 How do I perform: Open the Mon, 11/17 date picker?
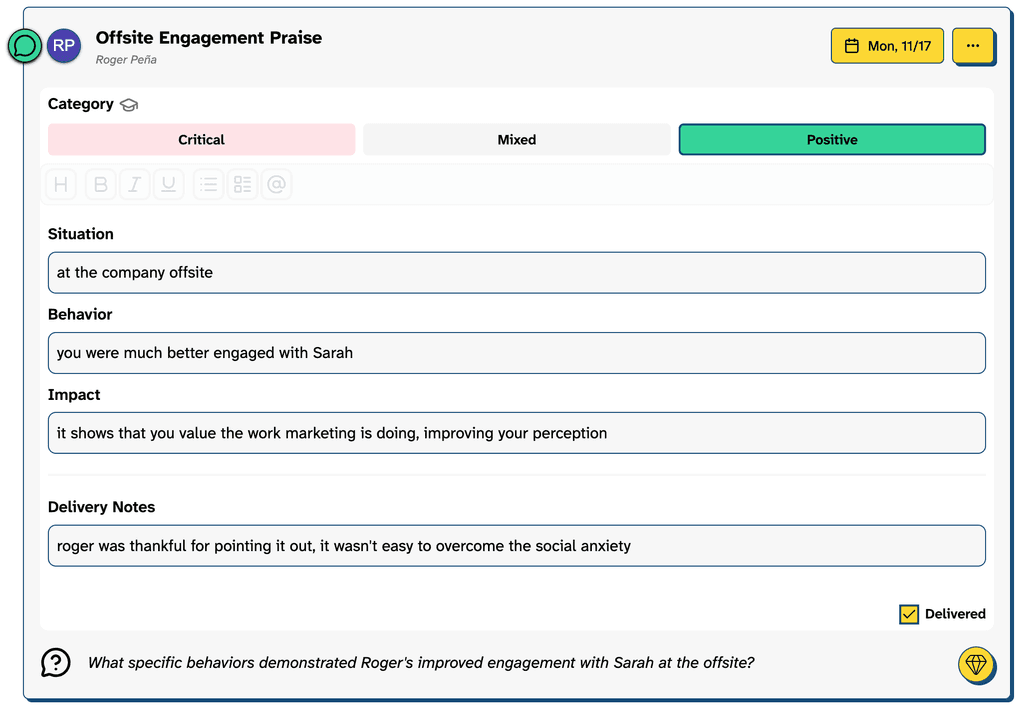(x=887, y=46)
